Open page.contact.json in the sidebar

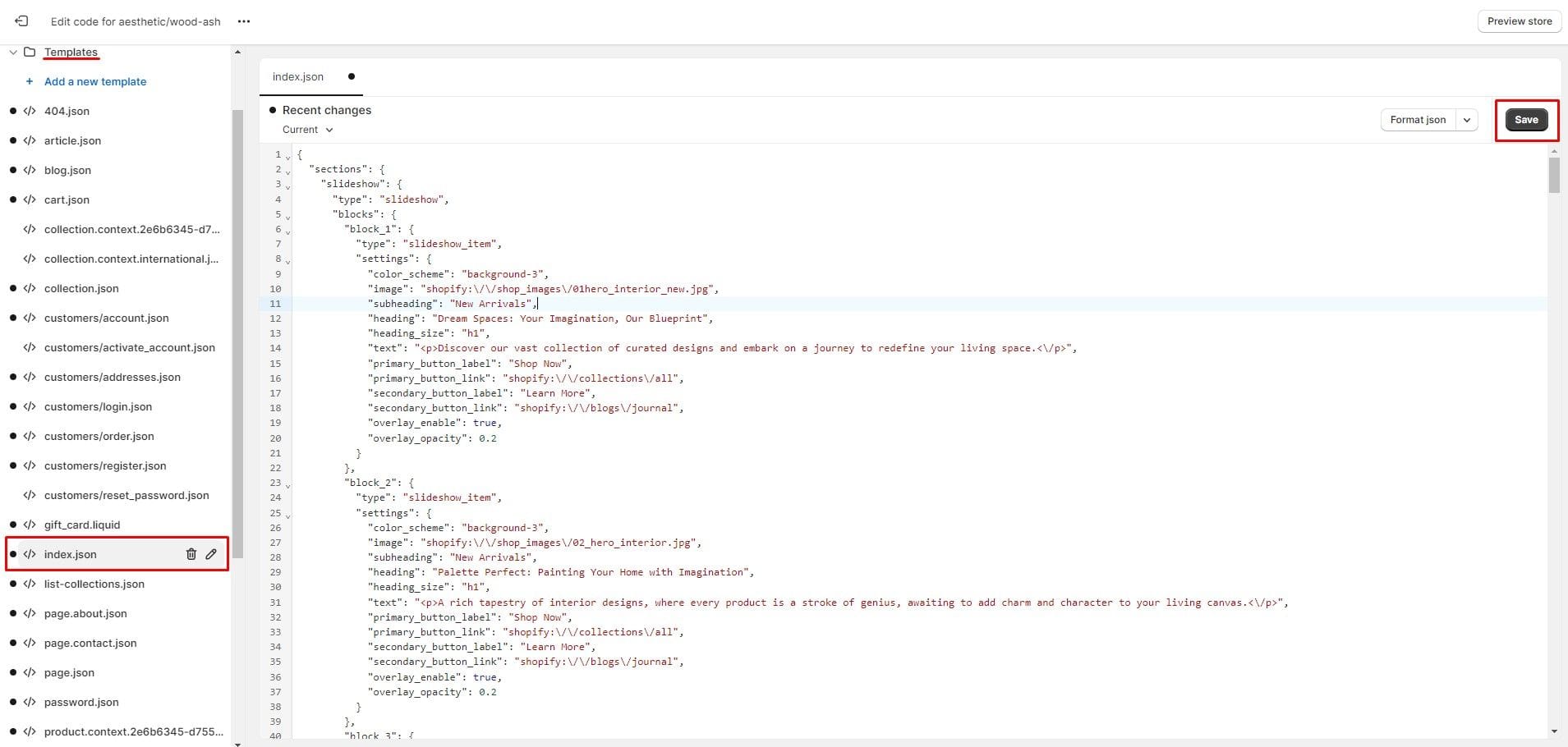coord(90,643)
